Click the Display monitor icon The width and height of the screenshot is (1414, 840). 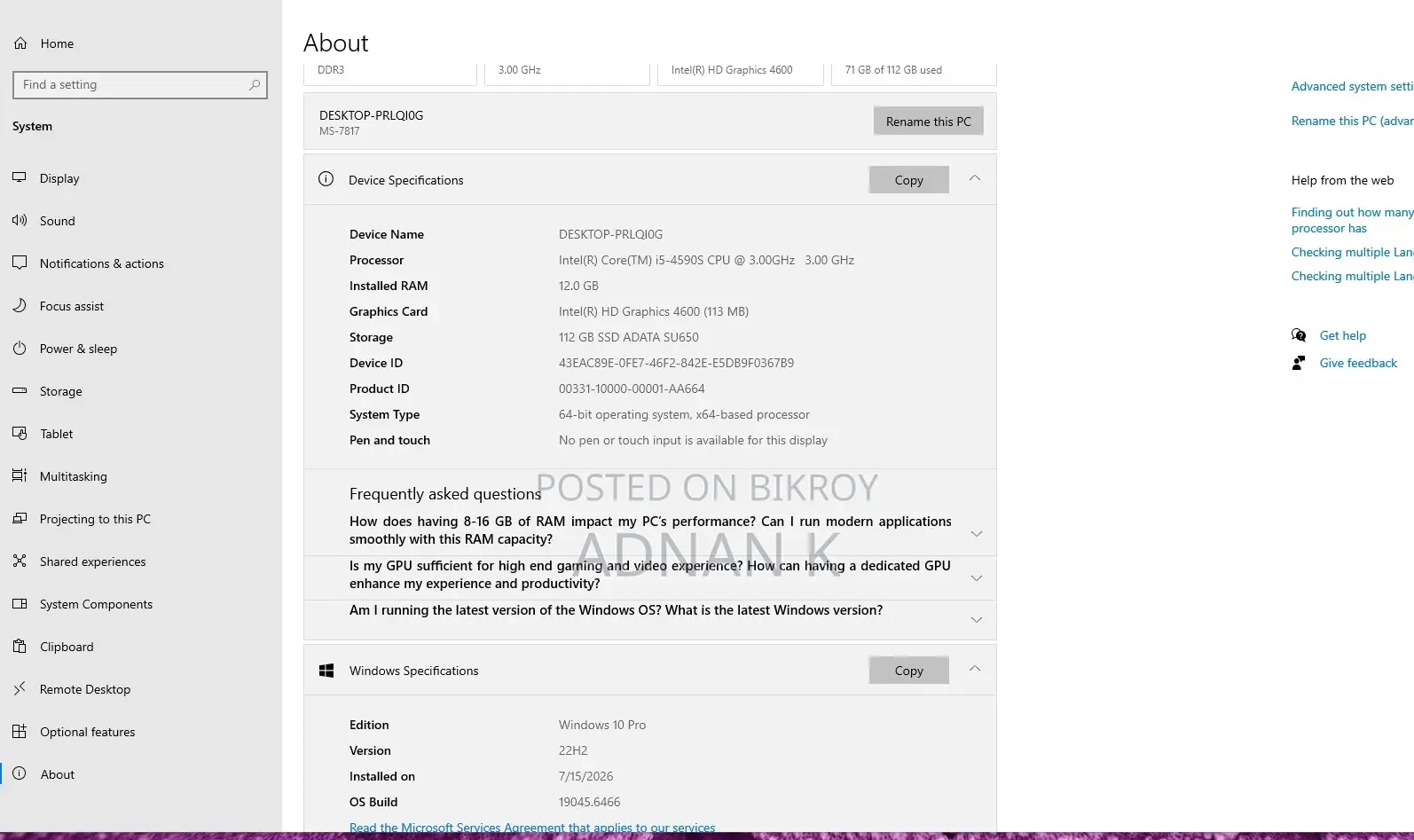[x=20, y=178]
